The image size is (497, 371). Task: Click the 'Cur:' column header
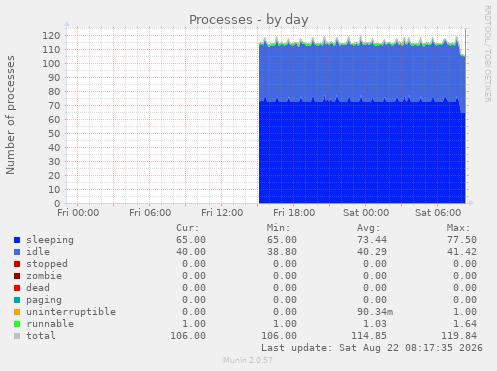188,228
